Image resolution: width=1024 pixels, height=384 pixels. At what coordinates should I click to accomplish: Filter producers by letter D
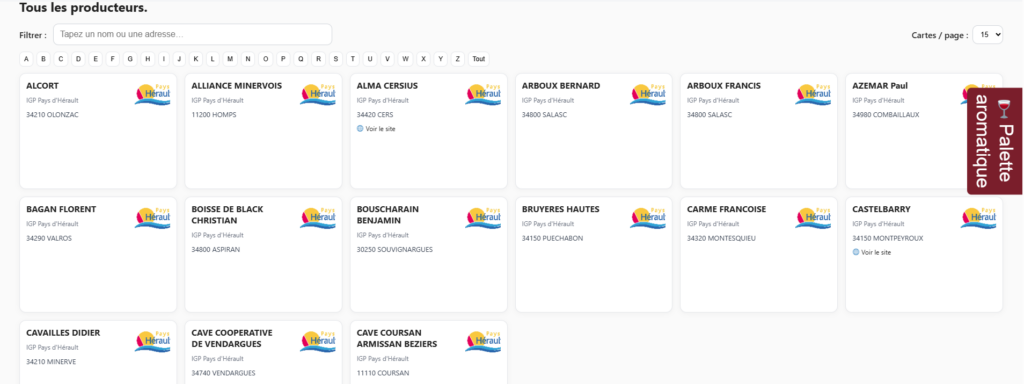pos(78,59)
